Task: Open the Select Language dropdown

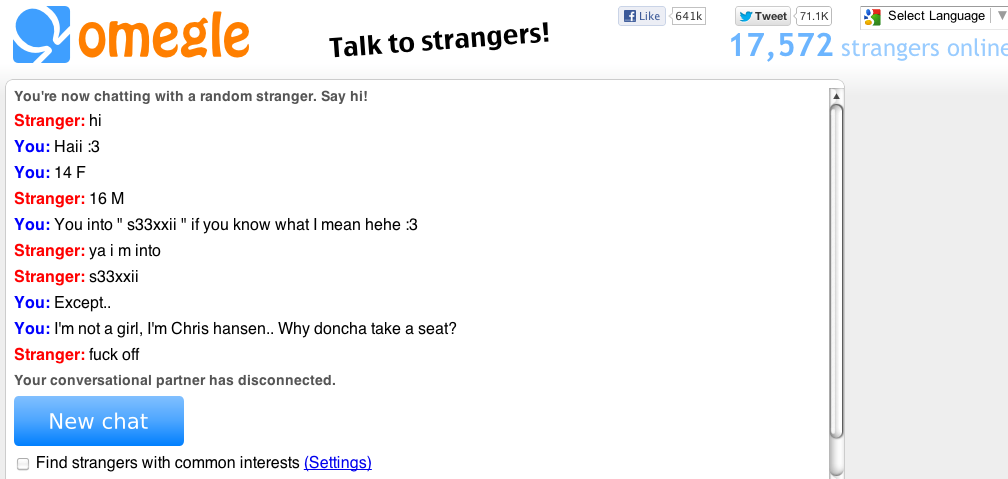Action: (935, 16)
